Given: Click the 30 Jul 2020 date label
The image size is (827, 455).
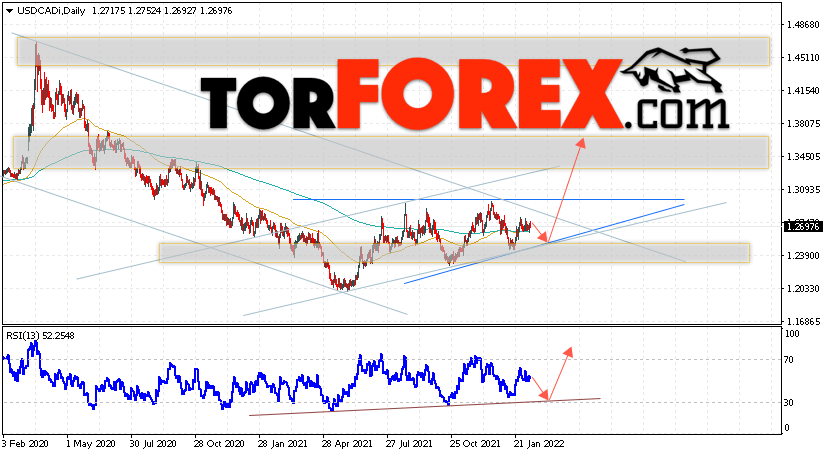Looking at the screenshot, I should pos(153,444).
